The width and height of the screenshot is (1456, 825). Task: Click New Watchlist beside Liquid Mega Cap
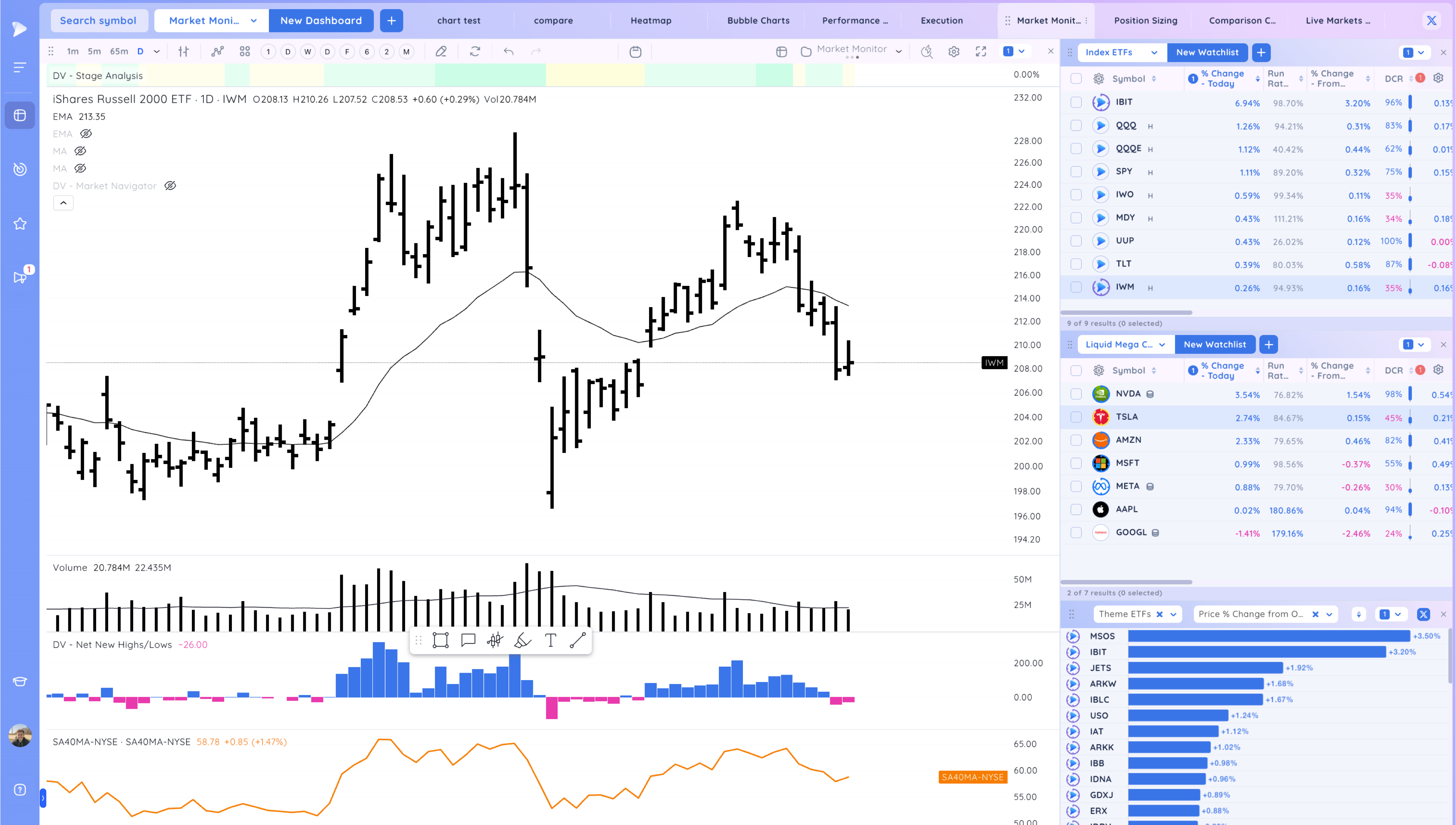(1214, 344)
